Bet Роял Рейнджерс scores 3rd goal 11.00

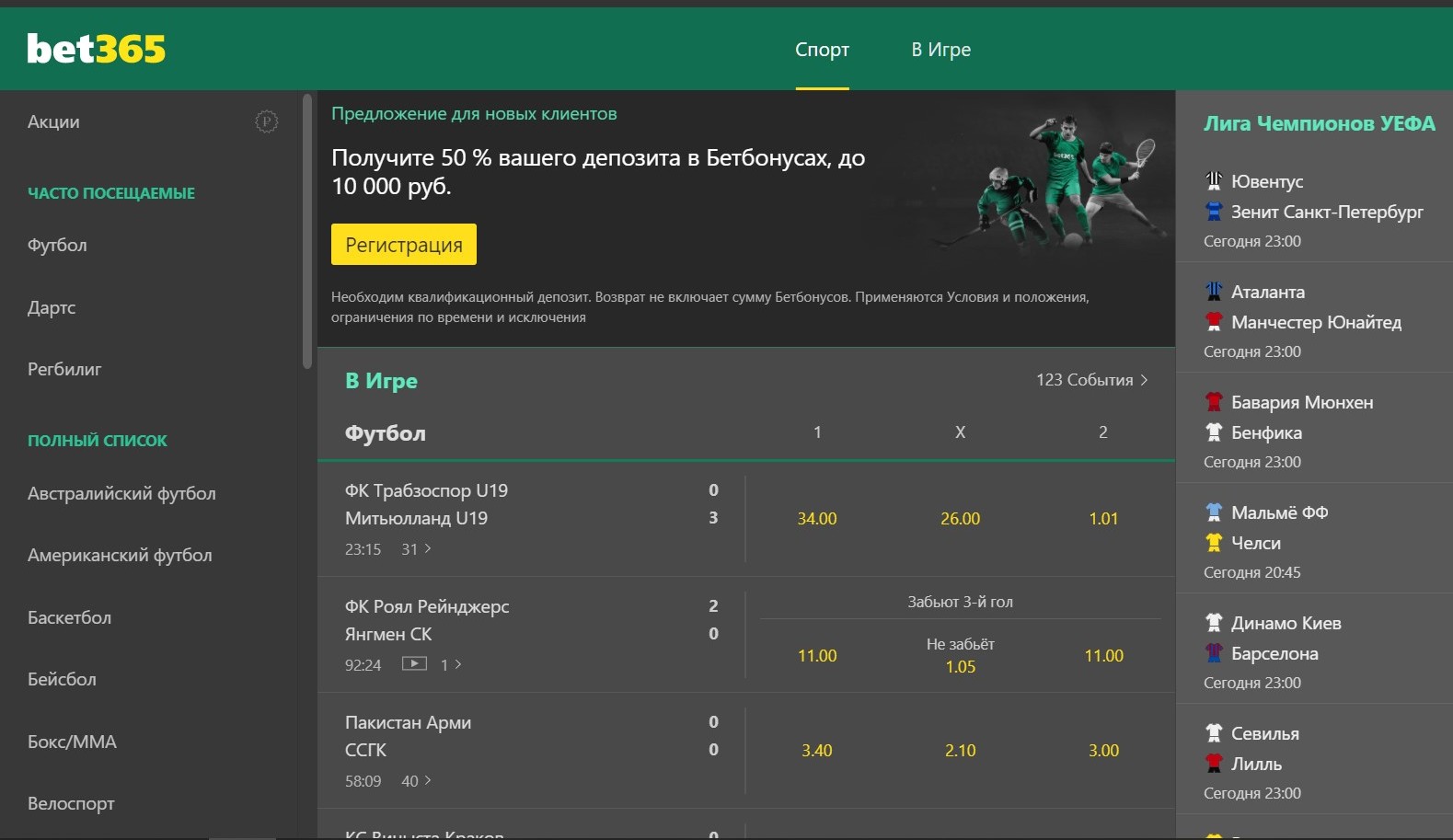(817, 656)
